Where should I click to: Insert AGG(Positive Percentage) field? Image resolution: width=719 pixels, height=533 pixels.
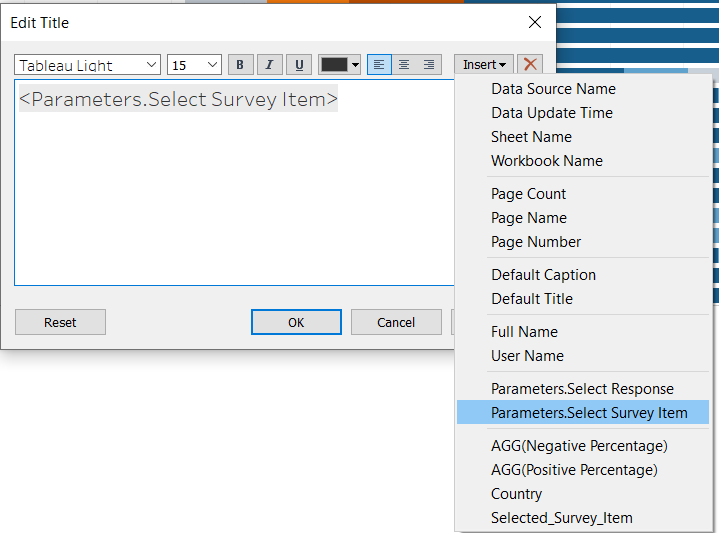574,470
